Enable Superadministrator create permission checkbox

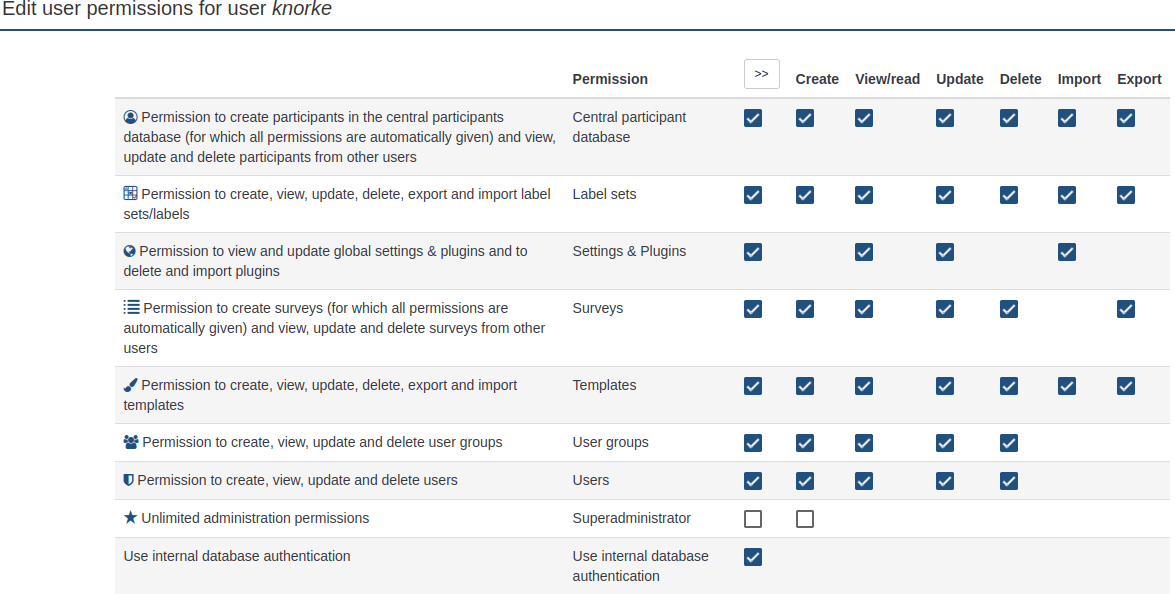805,519
